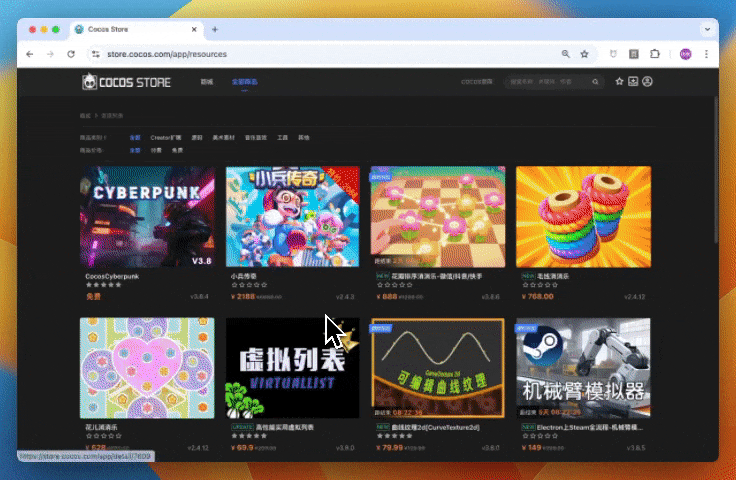
Task: Click the ¥888 price text
Action: [387, 297]
